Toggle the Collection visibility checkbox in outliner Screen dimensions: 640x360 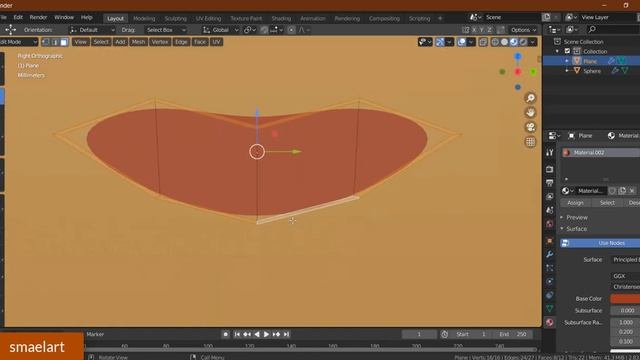[567, 51]
